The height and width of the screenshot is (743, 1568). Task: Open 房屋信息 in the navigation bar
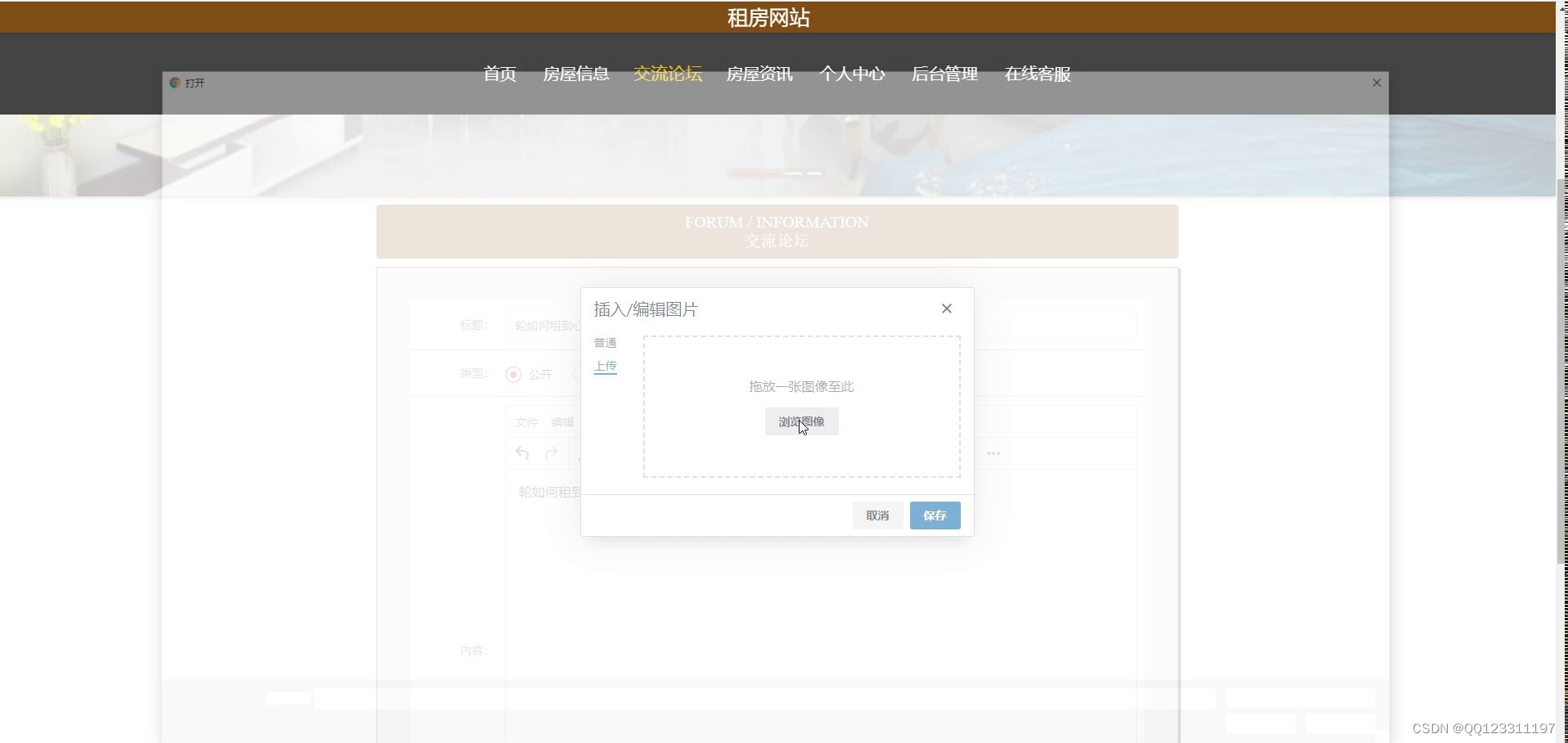[576, 74]
